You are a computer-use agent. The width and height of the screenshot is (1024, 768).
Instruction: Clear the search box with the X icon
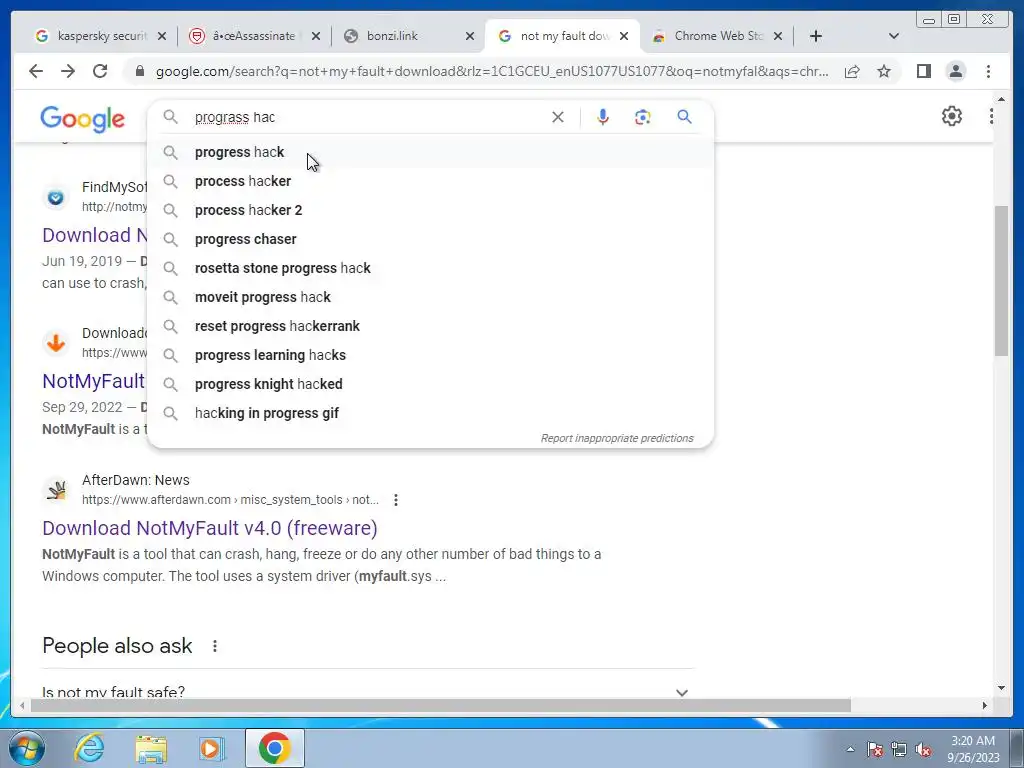tap(558, 117)
